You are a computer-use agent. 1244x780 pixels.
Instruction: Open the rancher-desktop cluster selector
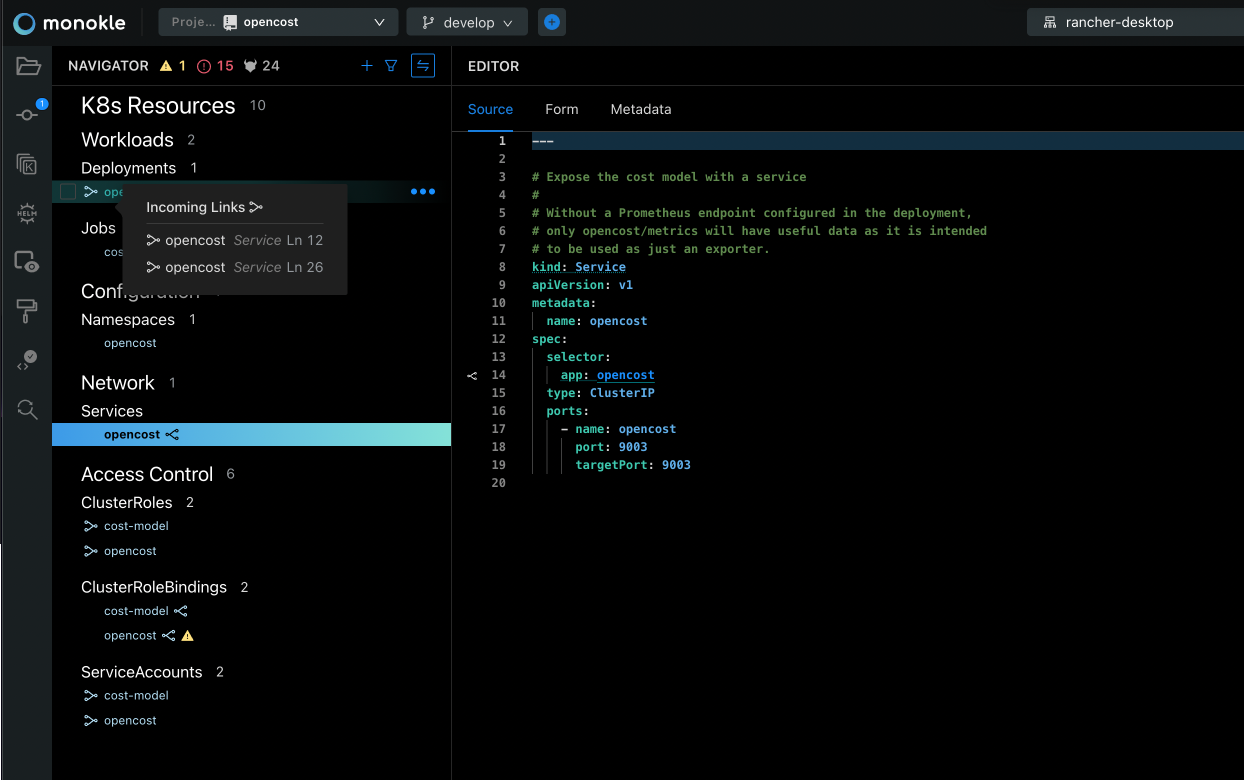[x=1135, y=22]
